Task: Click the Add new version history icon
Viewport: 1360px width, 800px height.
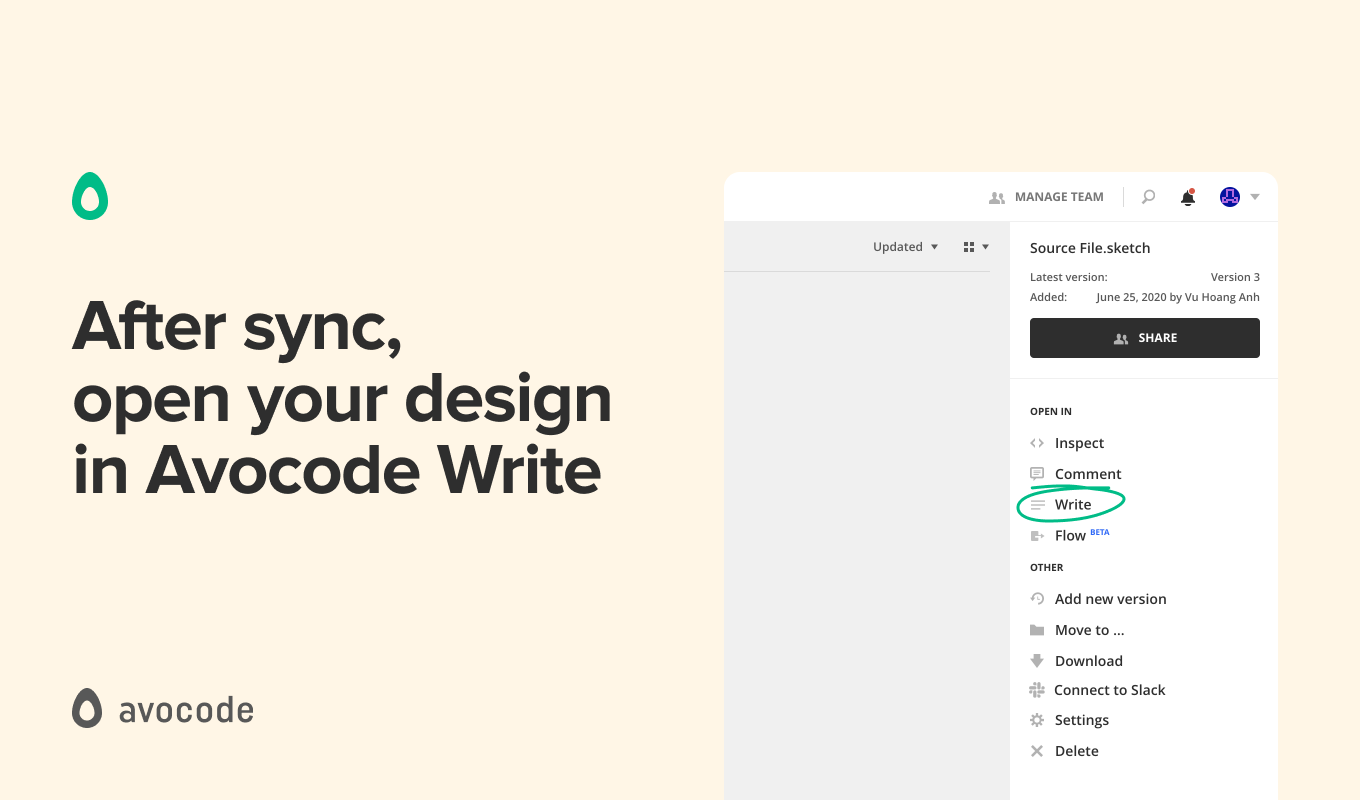Action: tap(1037, 599)
